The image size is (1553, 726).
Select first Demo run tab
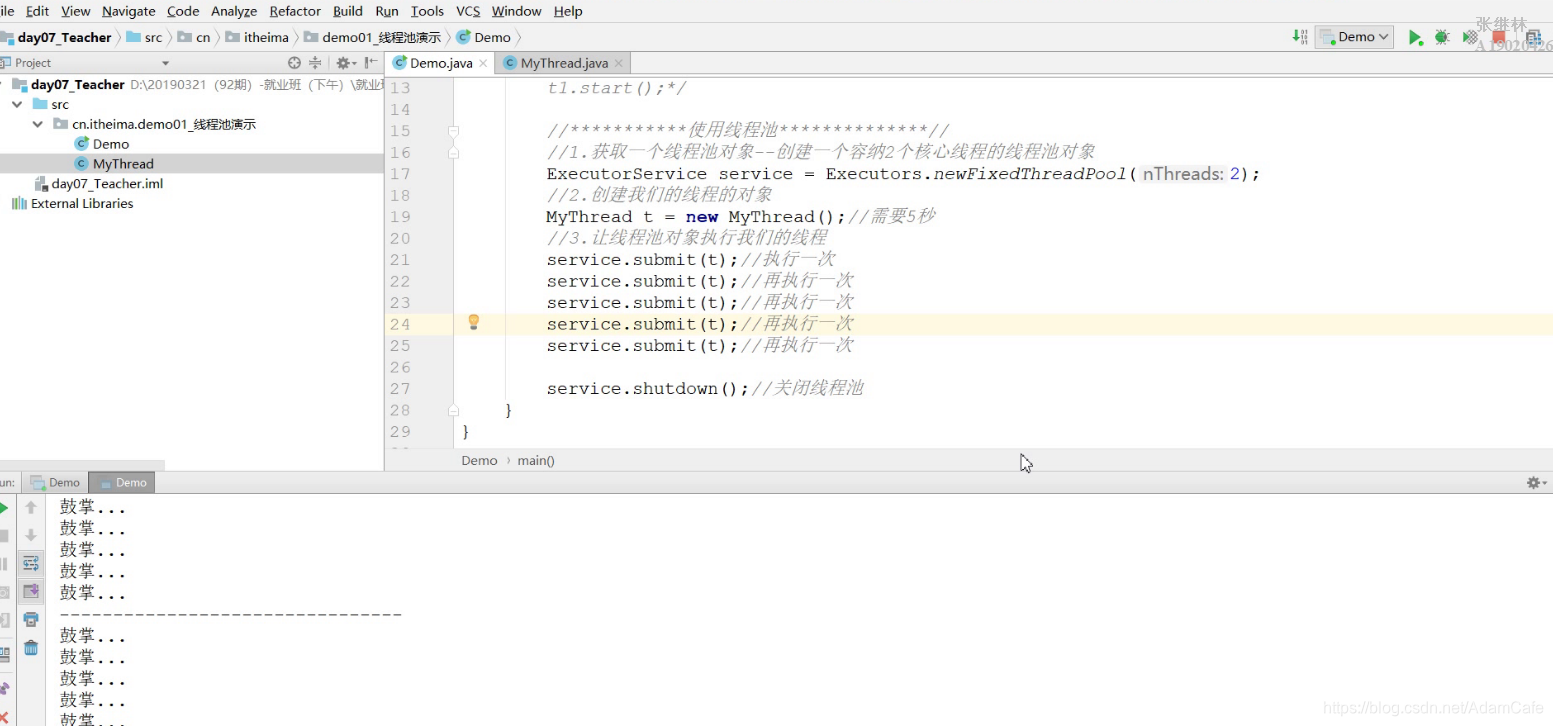(55, 482)
